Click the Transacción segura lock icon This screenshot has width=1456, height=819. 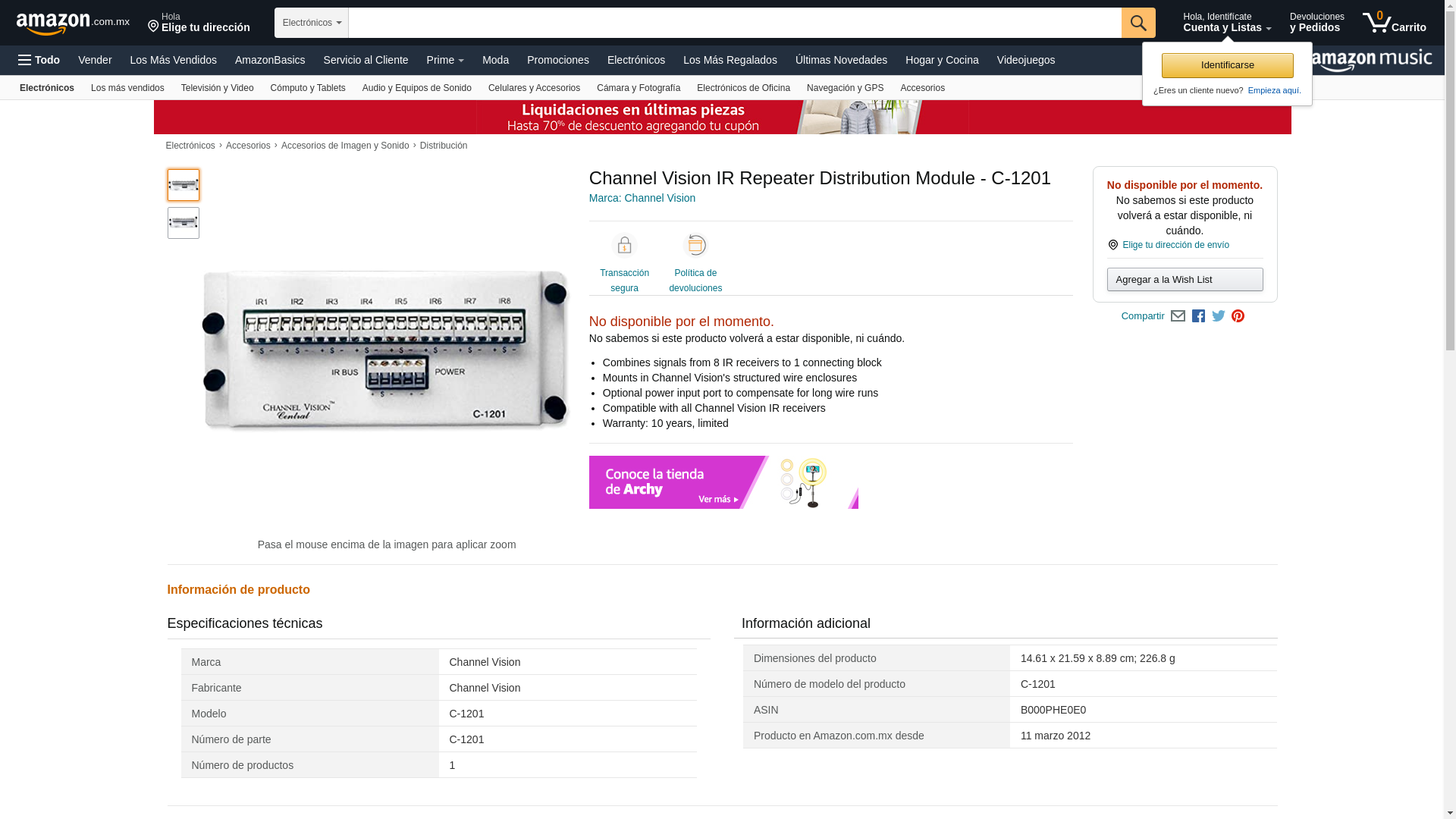click(624, 246)
